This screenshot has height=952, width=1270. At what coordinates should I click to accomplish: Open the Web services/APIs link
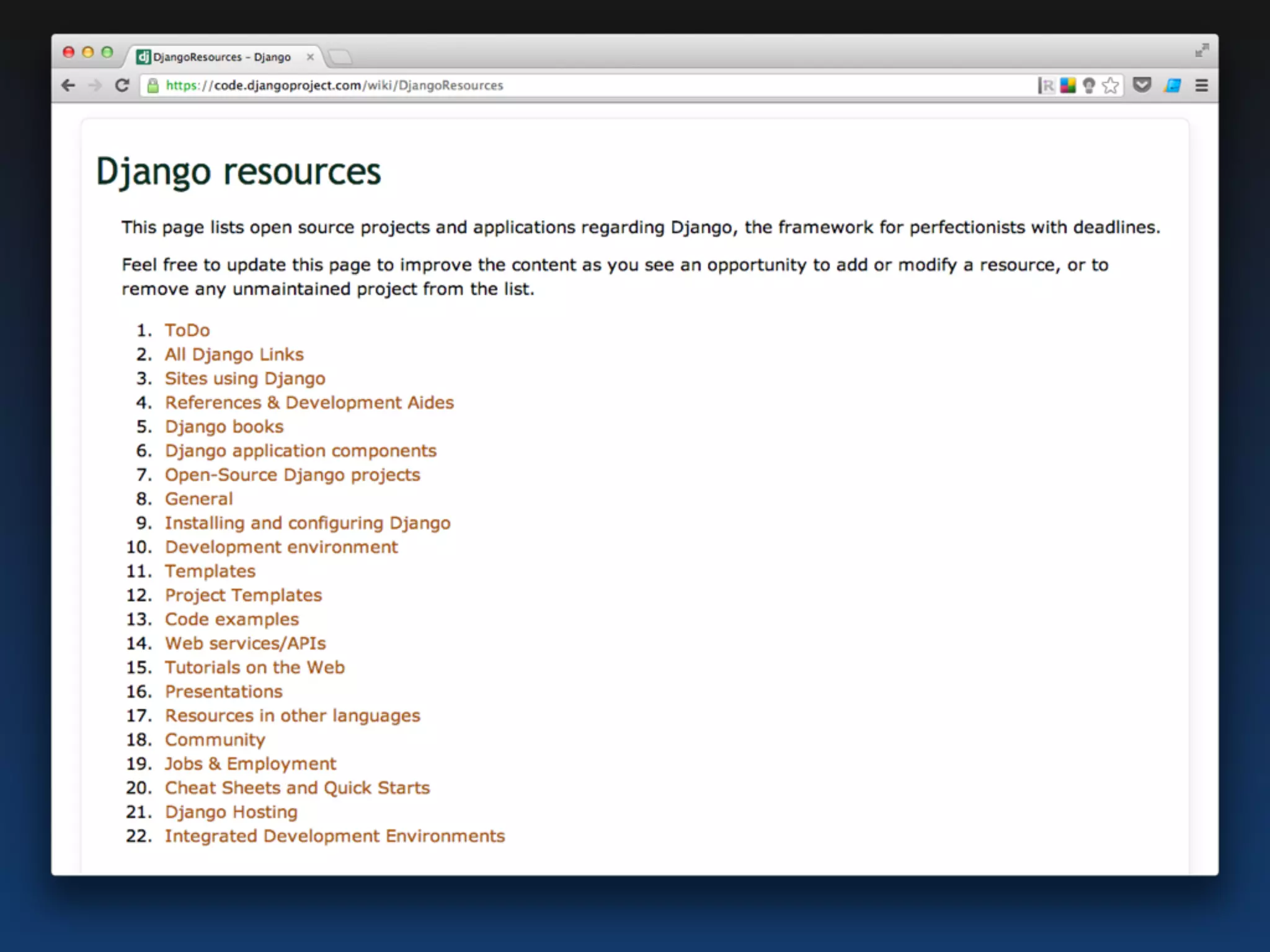[245, 643]
